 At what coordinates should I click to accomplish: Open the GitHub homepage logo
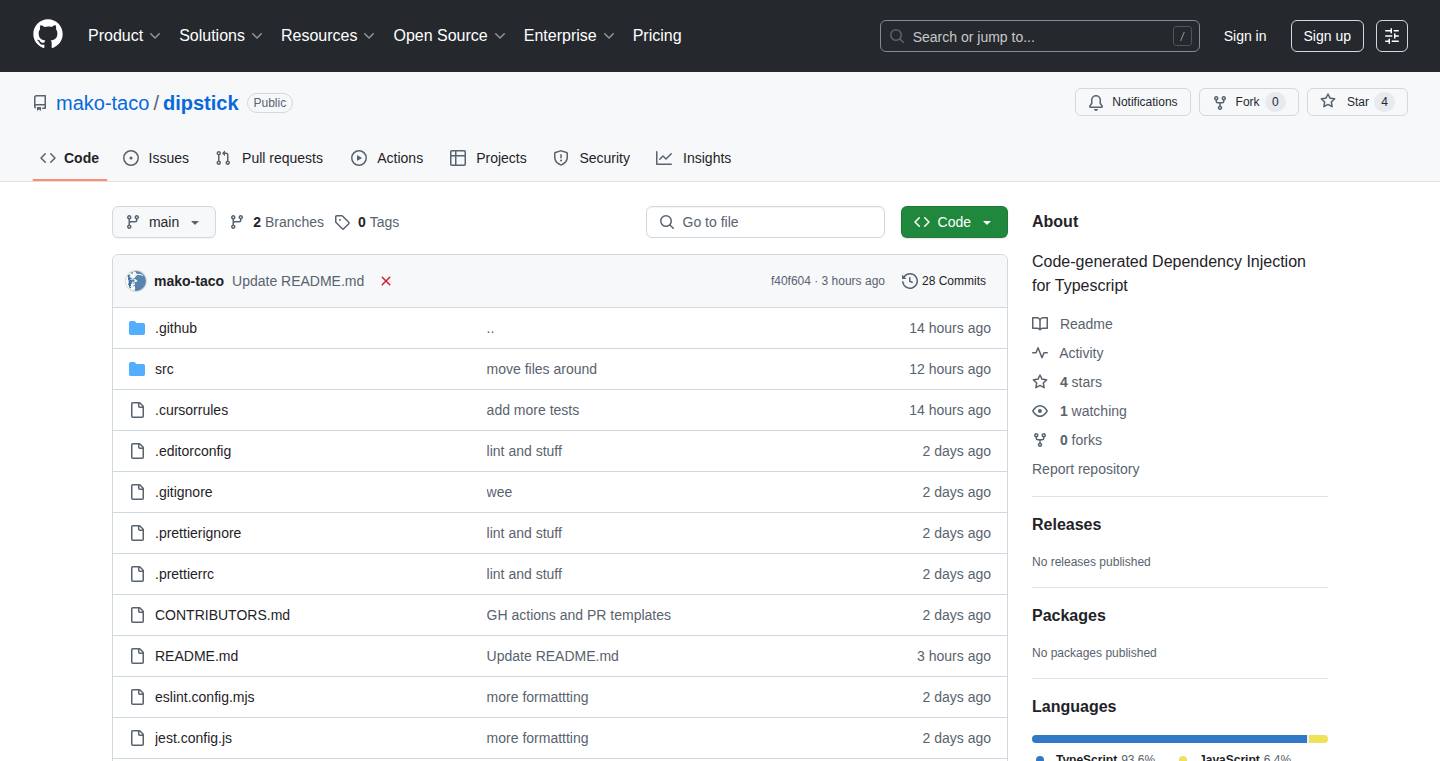[48, 36]
